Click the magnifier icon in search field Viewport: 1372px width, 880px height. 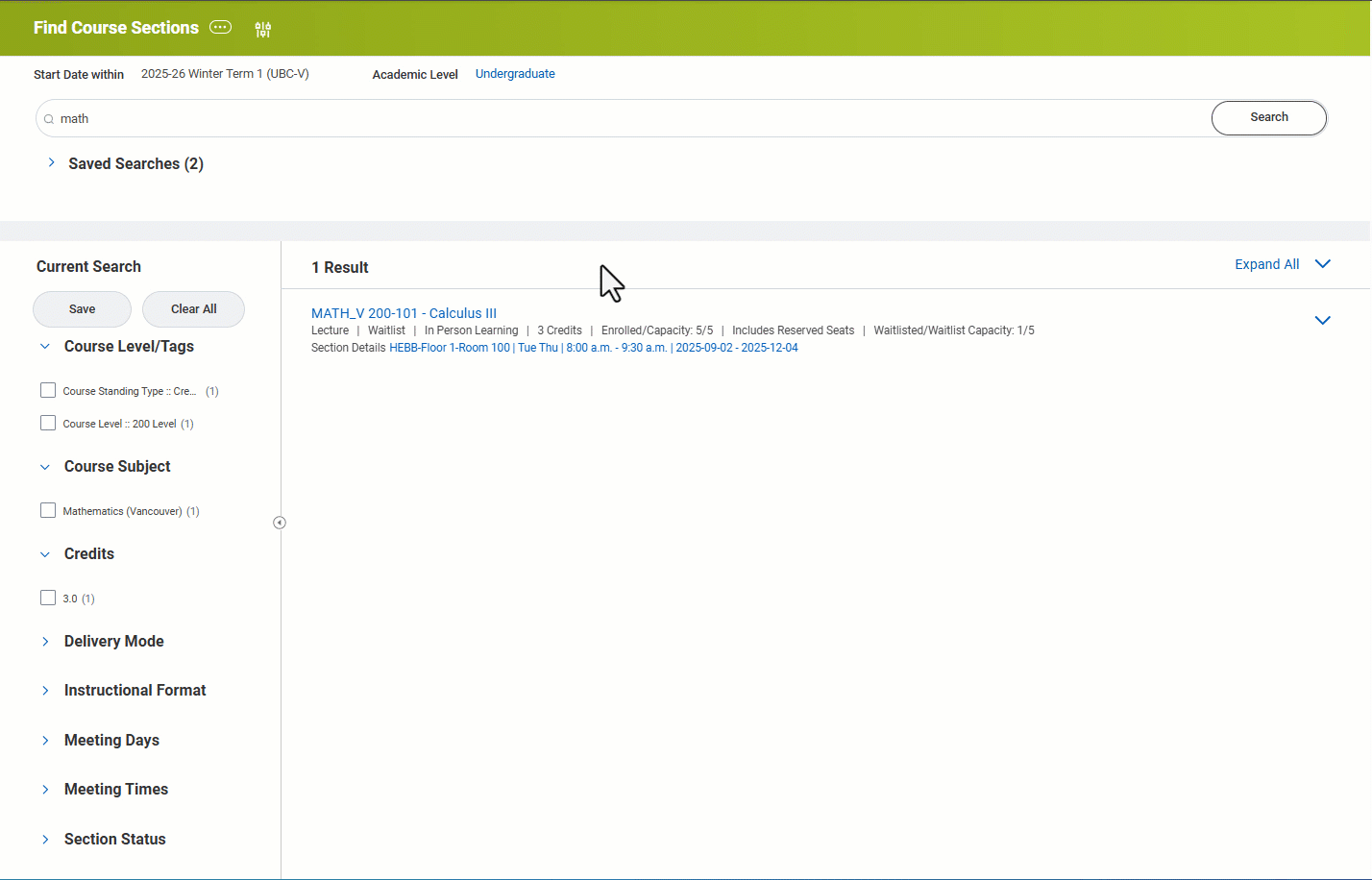[x=49, y=119]
